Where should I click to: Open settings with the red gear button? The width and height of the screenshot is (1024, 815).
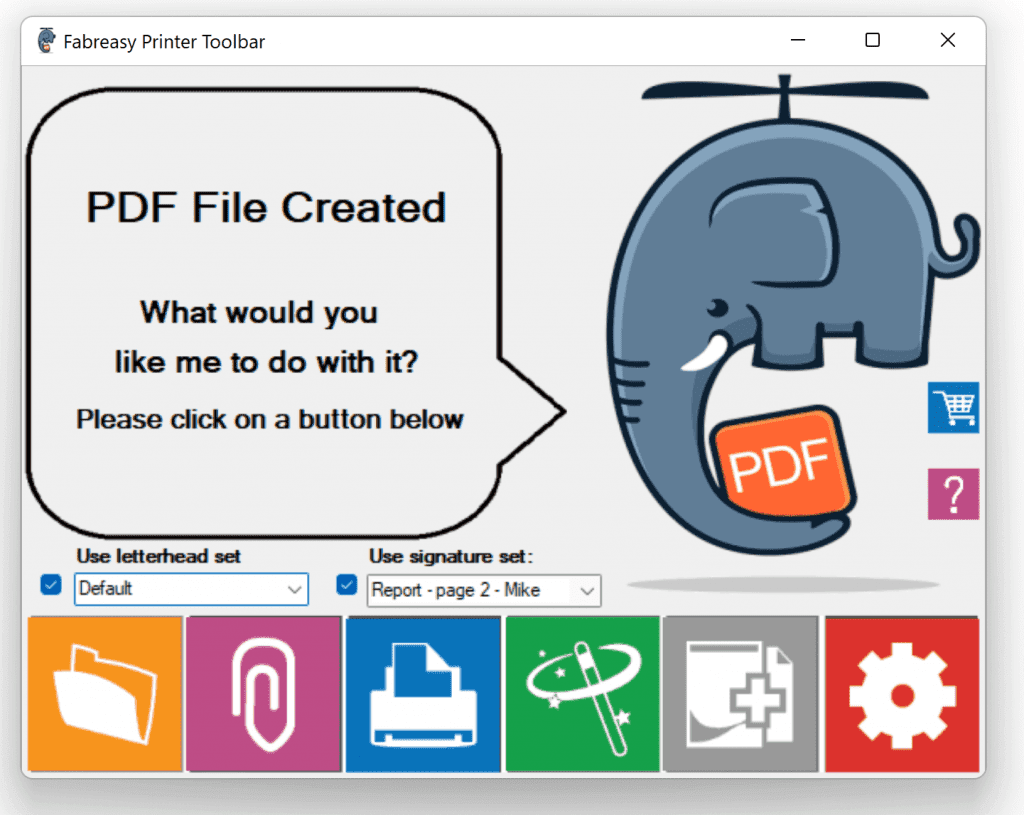coord(901,694)
